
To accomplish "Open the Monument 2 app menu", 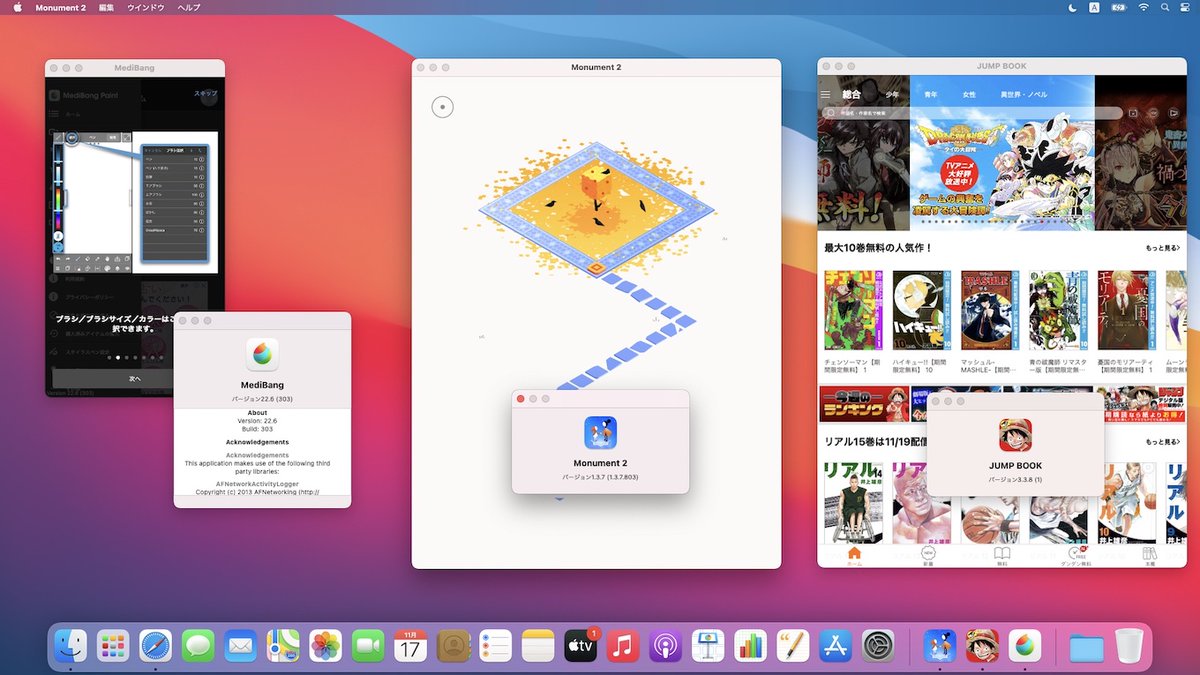I will 60,7.
